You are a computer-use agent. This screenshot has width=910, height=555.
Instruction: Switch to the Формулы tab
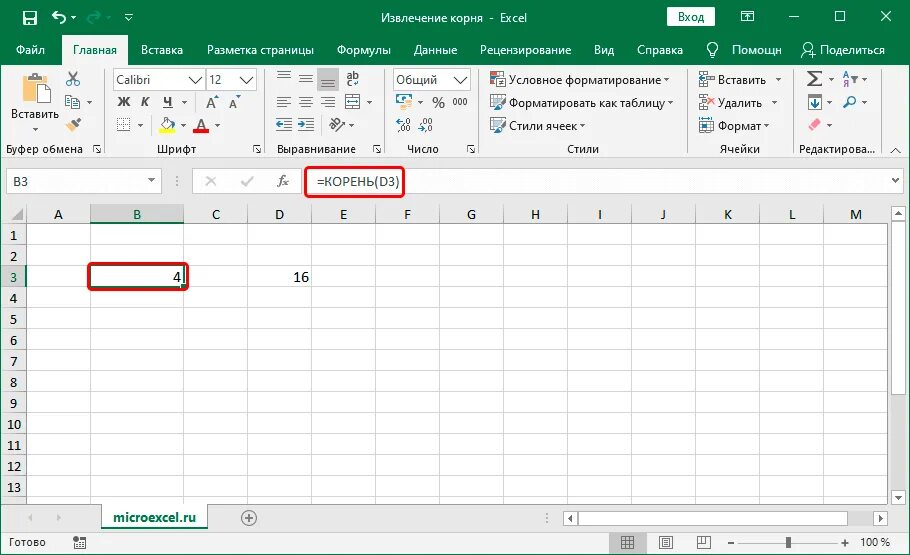point(364,50)
